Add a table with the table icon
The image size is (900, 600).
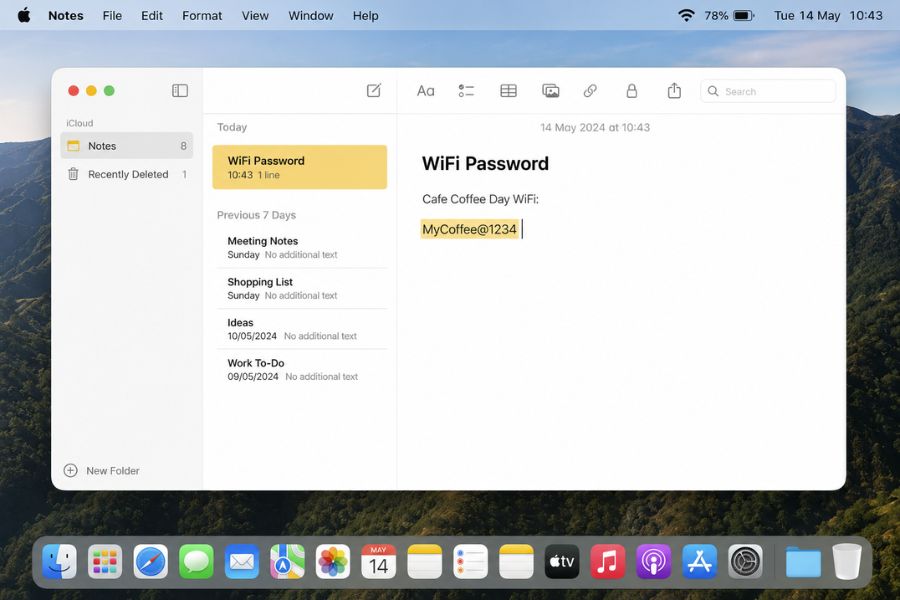tap(509, 91)
